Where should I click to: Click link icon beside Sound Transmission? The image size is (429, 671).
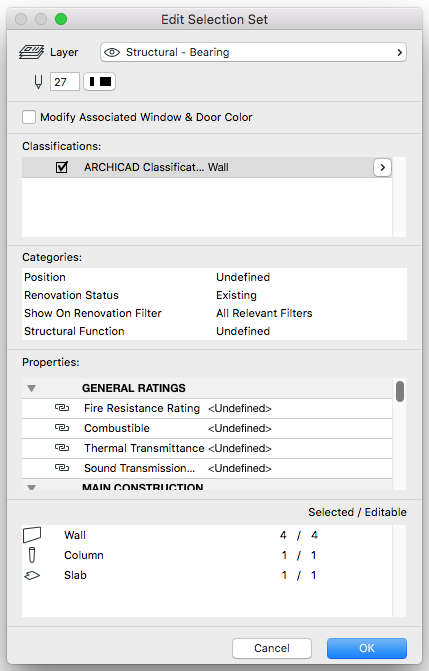(x=62, y=468)
